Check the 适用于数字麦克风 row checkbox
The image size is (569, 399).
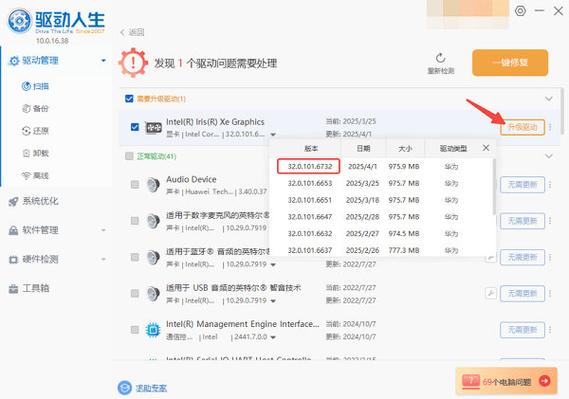(x=135, y=221)
